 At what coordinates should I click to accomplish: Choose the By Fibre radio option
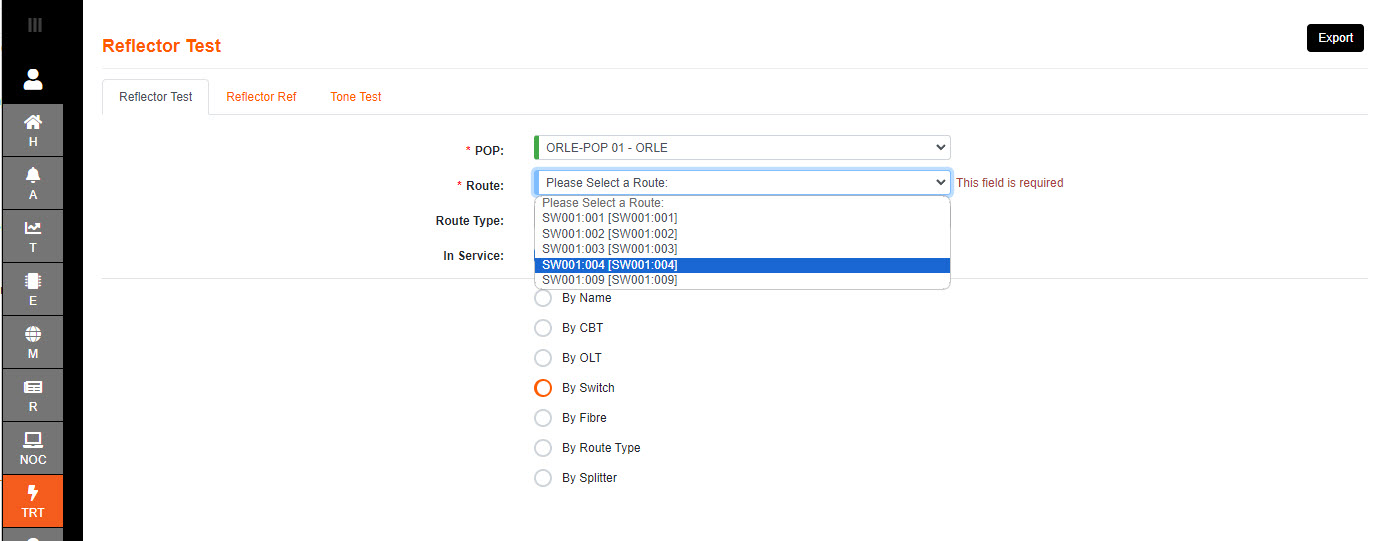[x=543, y=418]
